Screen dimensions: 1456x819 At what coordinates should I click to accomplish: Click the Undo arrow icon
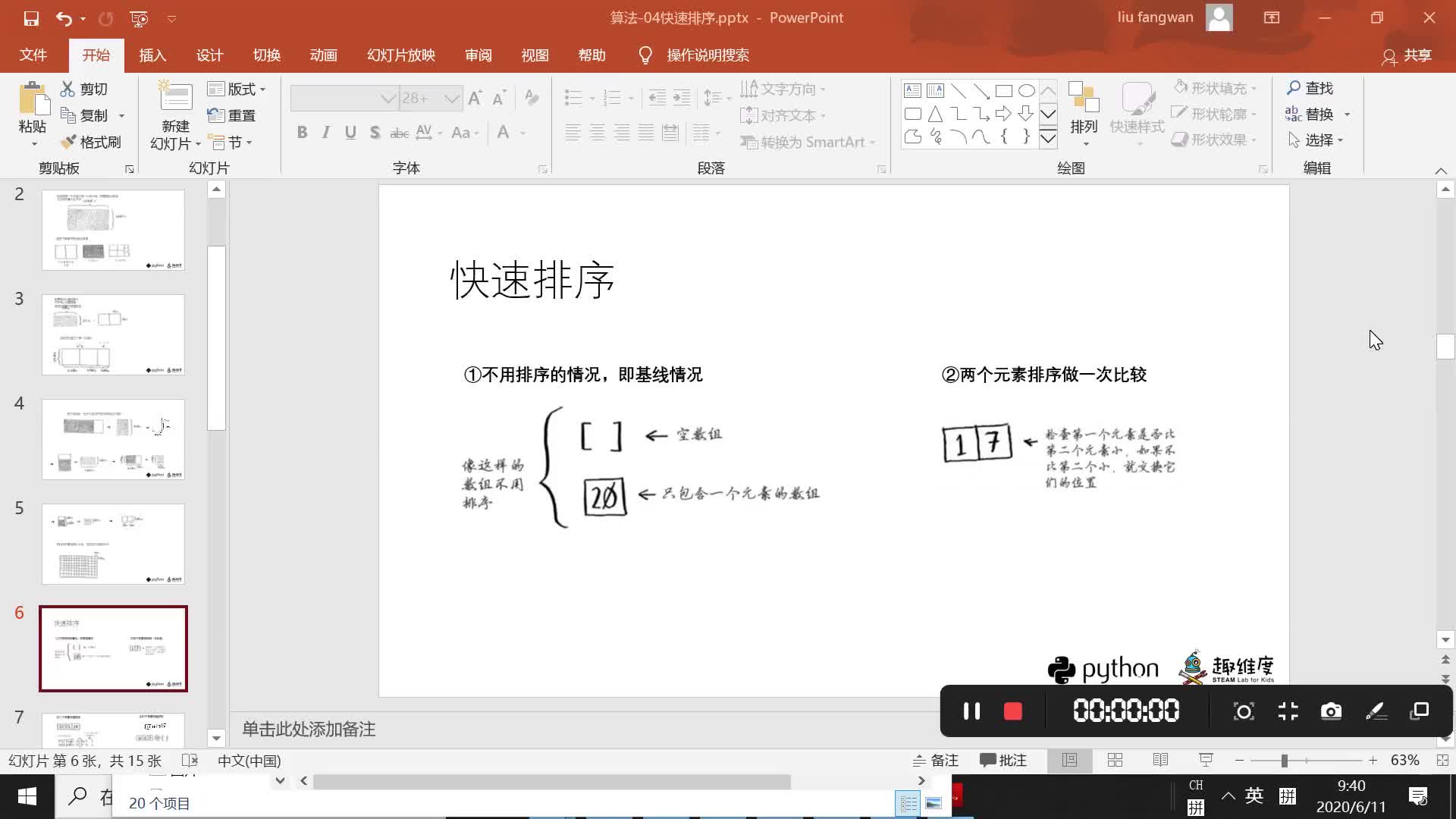[x=64, y=18]
